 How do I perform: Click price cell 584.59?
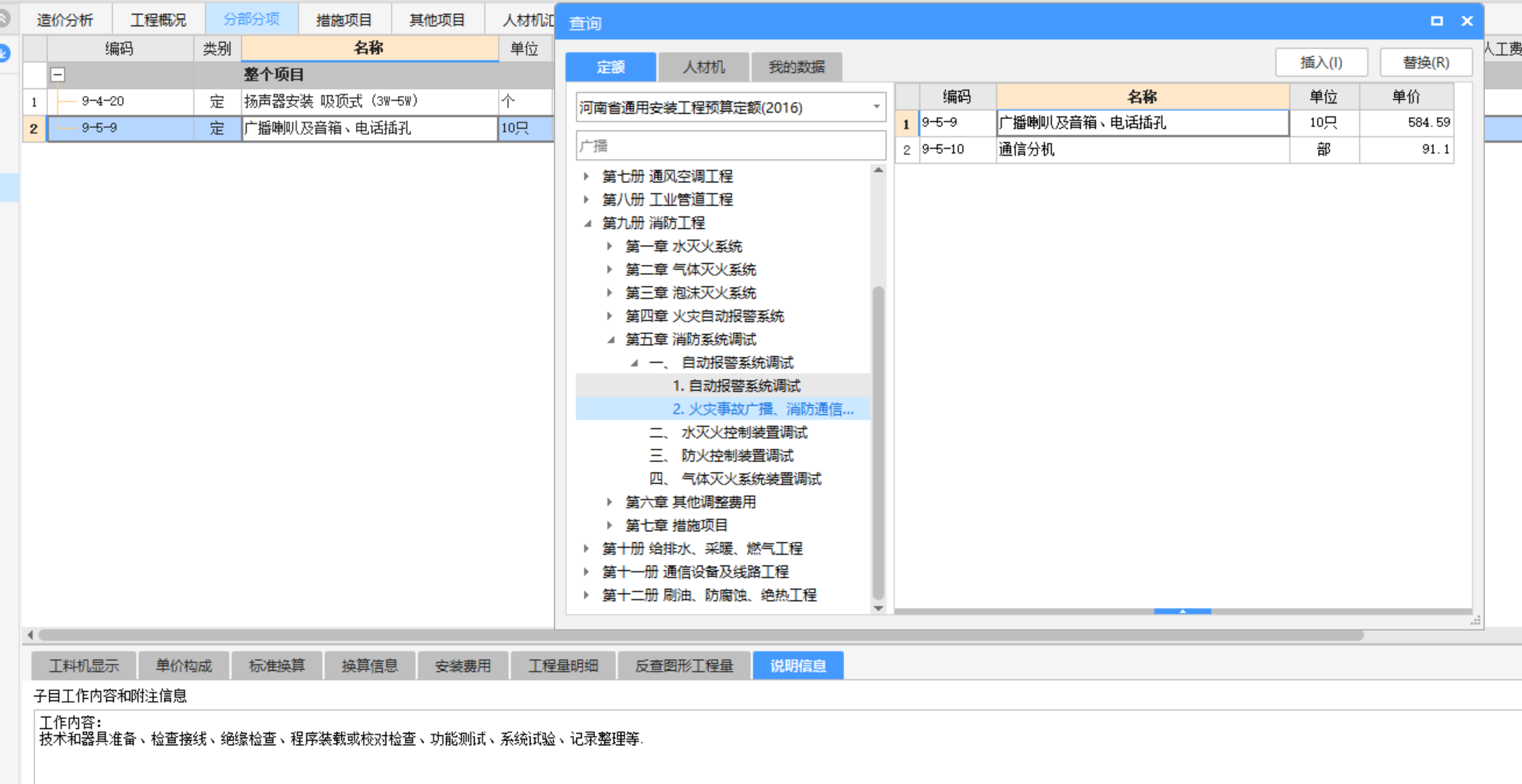[x=1406, y=123]
